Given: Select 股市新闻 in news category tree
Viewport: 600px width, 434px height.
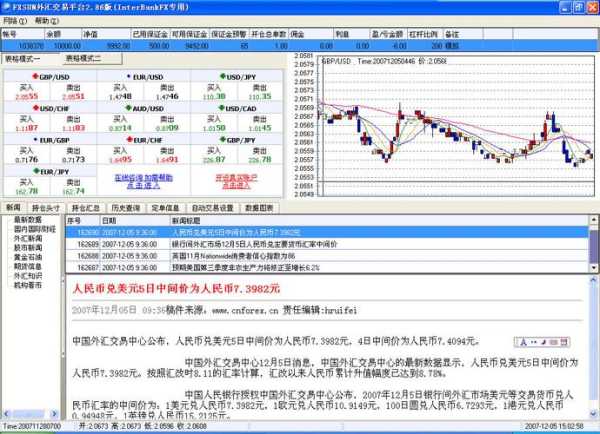Looking at the screenshot, I should tap(28, 248).
